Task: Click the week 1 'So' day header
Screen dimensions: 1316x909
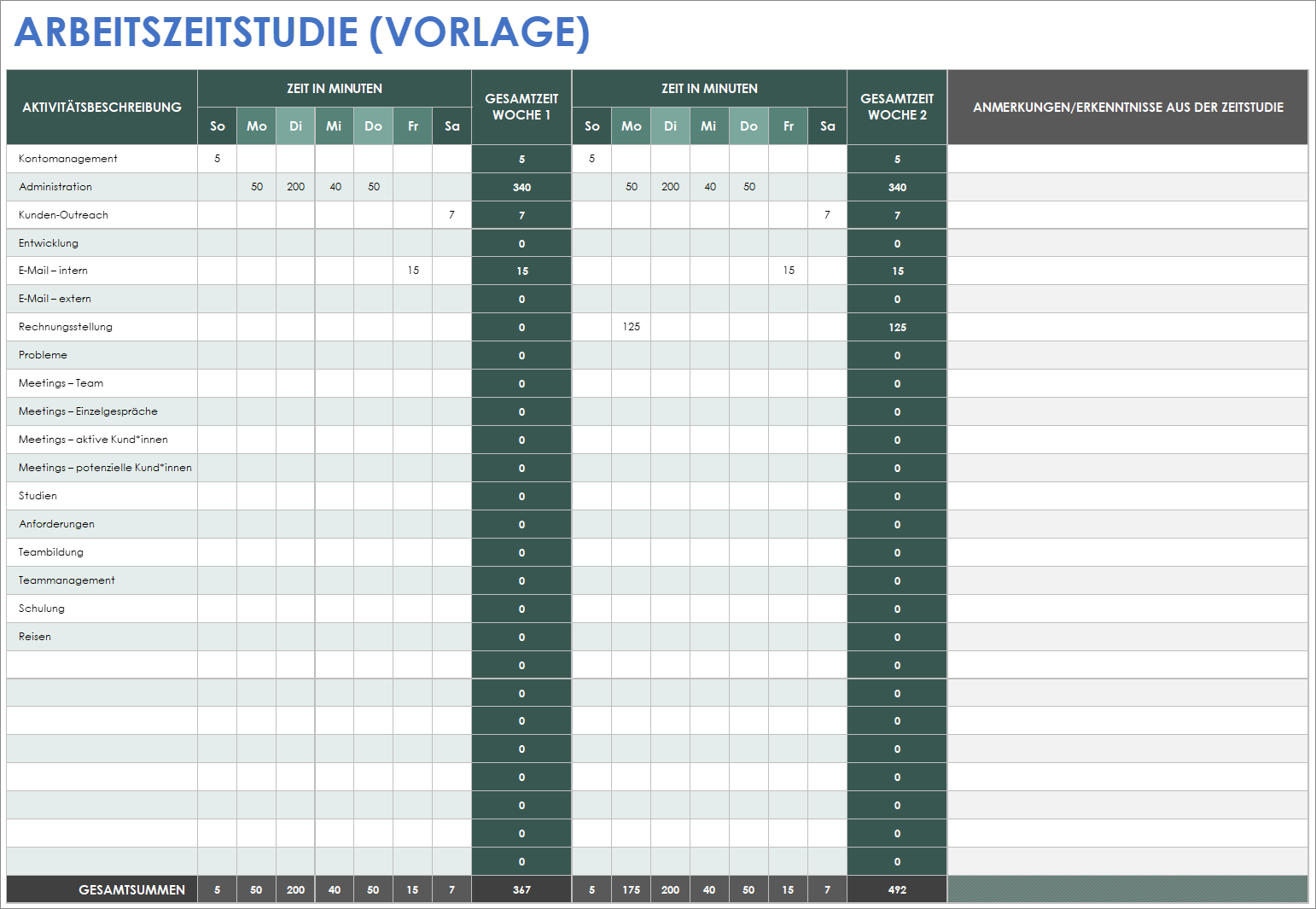Action: 218,126
